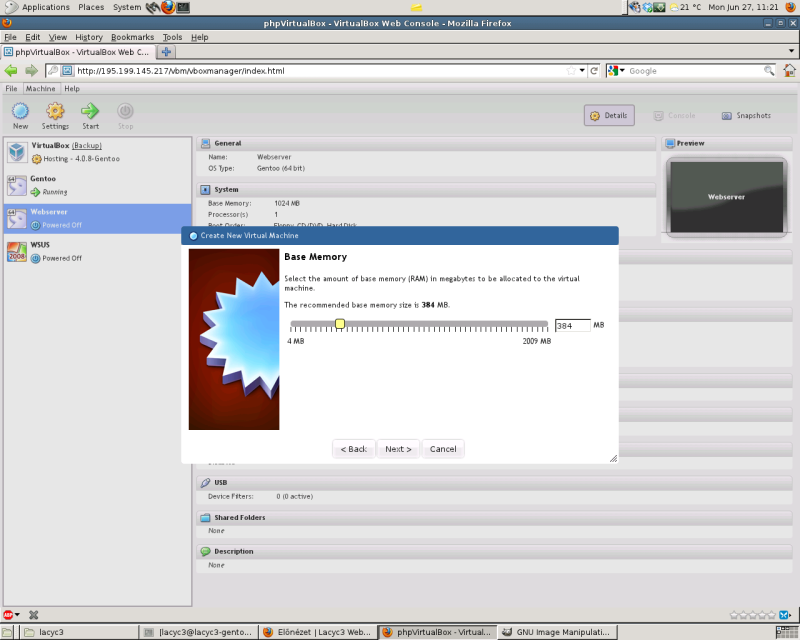
Task: Click the Firefox forward arrow
Action: [x=32, y=71]
